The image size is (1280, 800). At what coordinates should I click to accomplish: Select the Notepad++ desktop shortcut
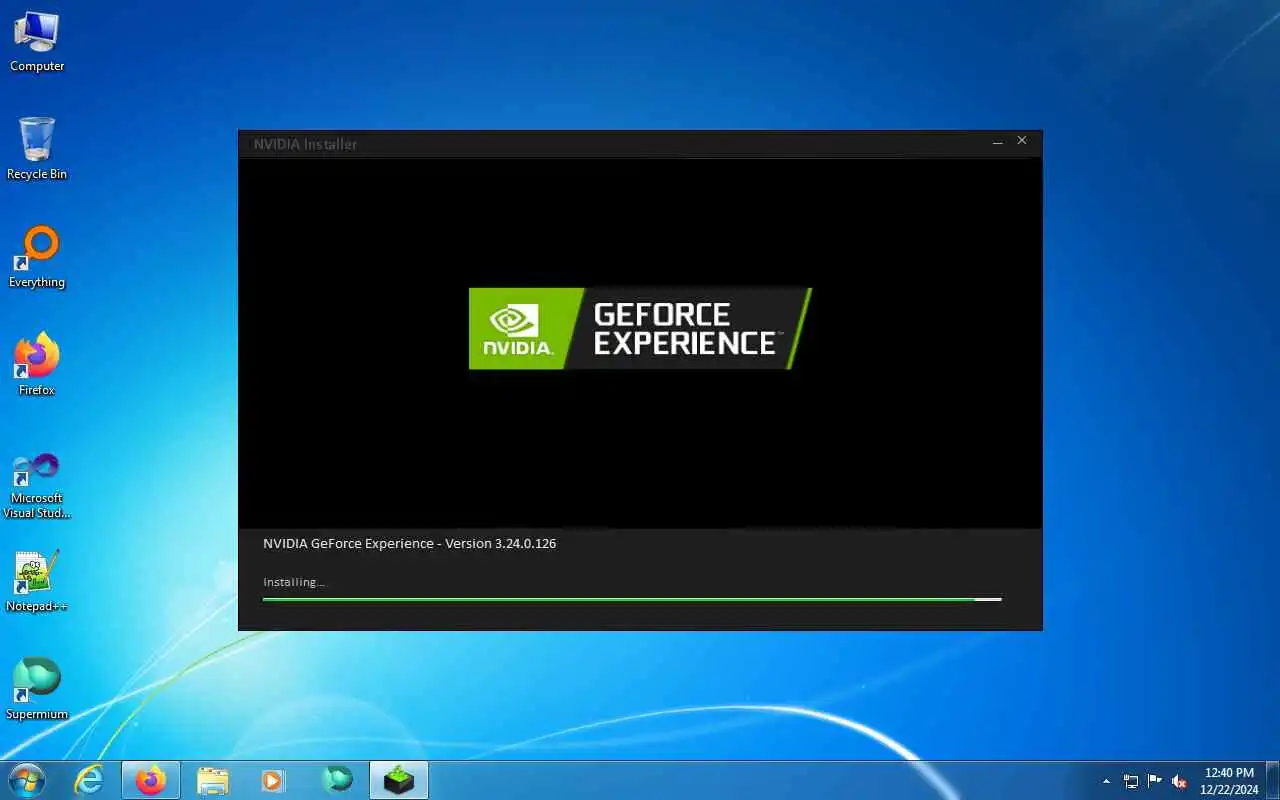click(x=37, y=581)
